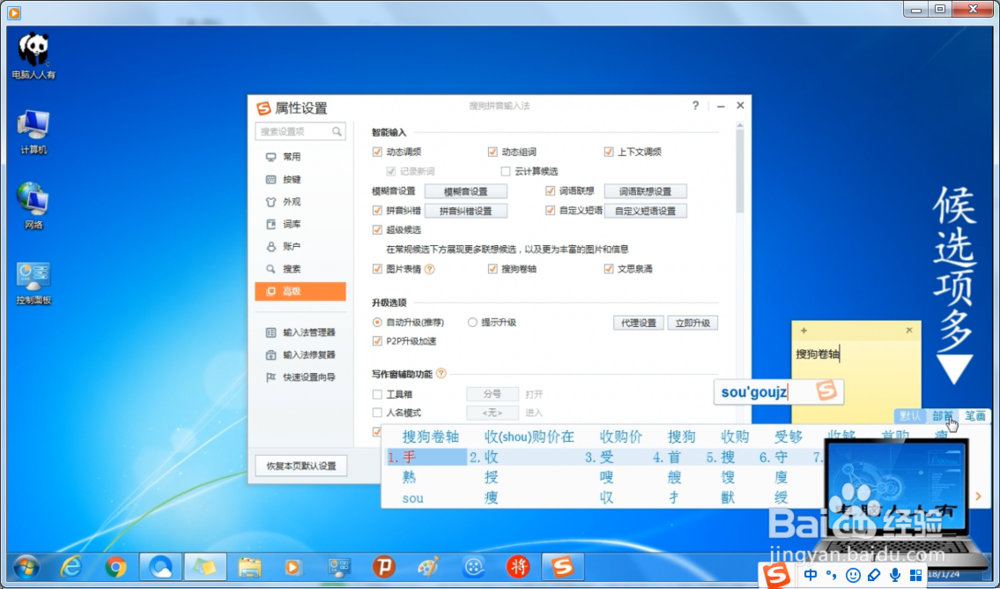Toggle punctuation mode icon on Sogou language bar
This screenshot has width=1000, height=589.
pos(831,575)
